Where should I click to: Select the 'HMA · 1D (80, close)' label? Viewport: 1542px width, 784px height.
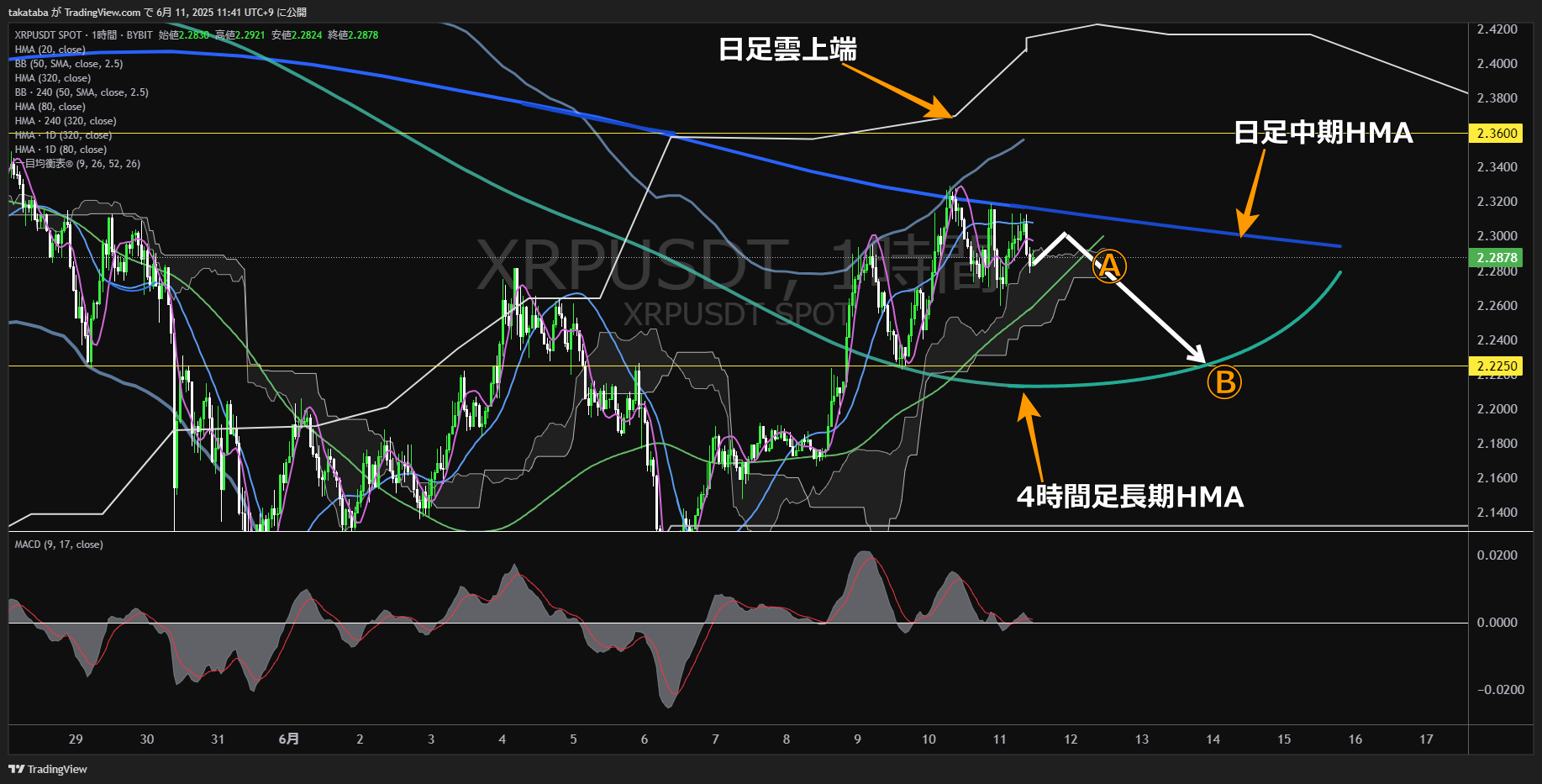tap(61, 150)
